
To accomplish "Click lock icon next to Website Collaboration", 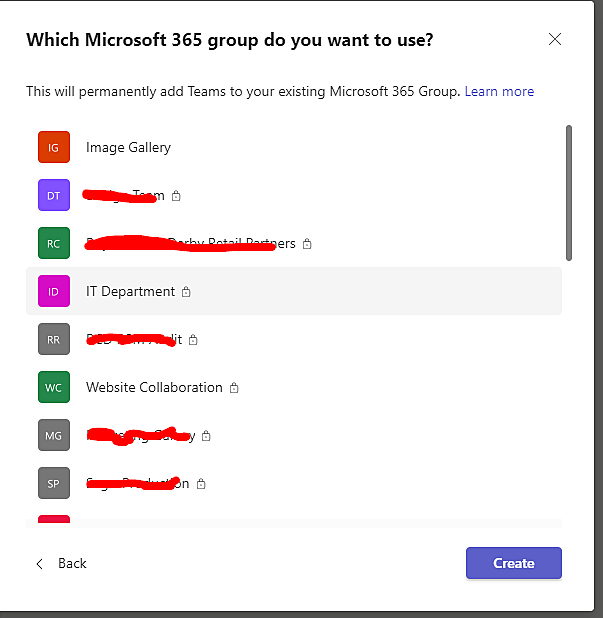I will (x=234, y=388).
